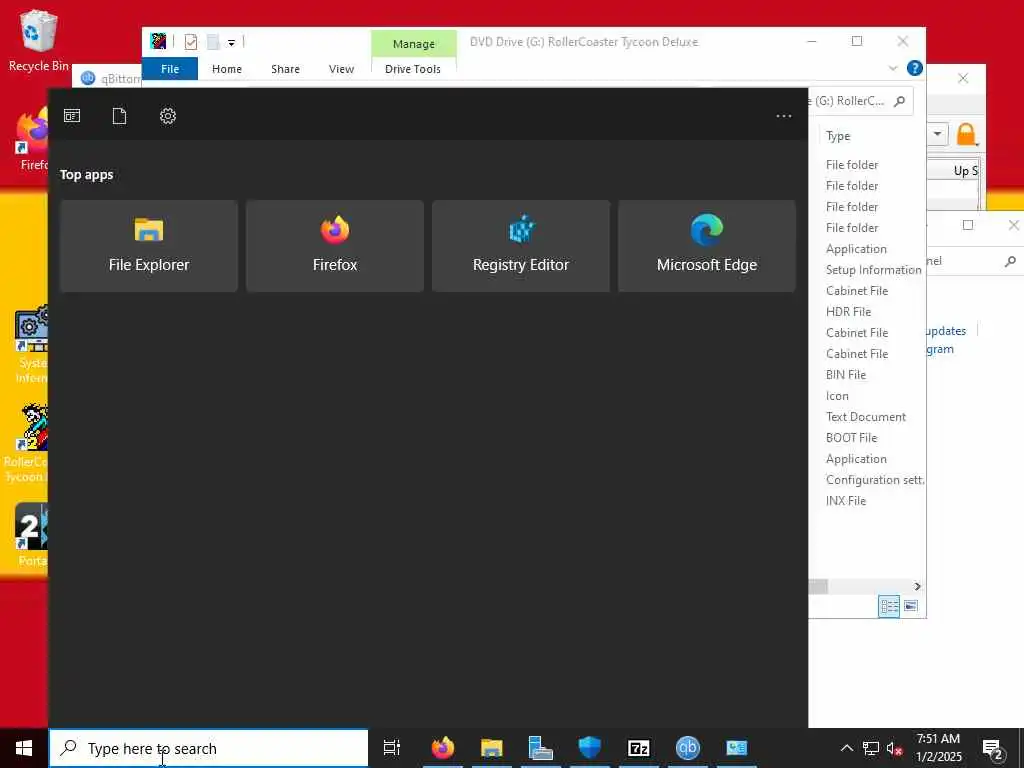1024x768 pixels.
Task: Open the File tab in Explorer ribbon
Action: [170, 69]
